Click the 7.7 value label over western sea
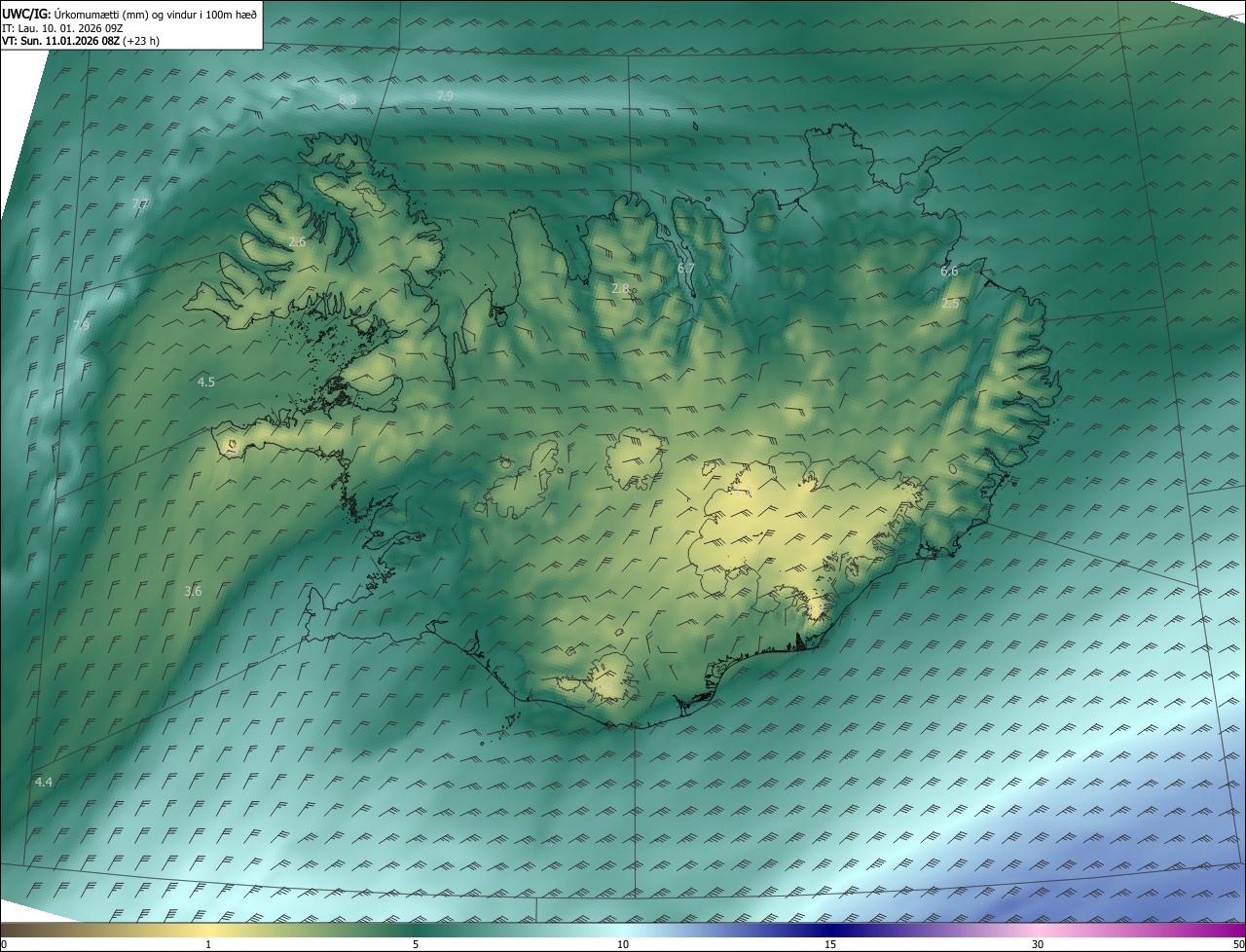The width and height of the screenshot is (1246, 952). click(140, 204)
